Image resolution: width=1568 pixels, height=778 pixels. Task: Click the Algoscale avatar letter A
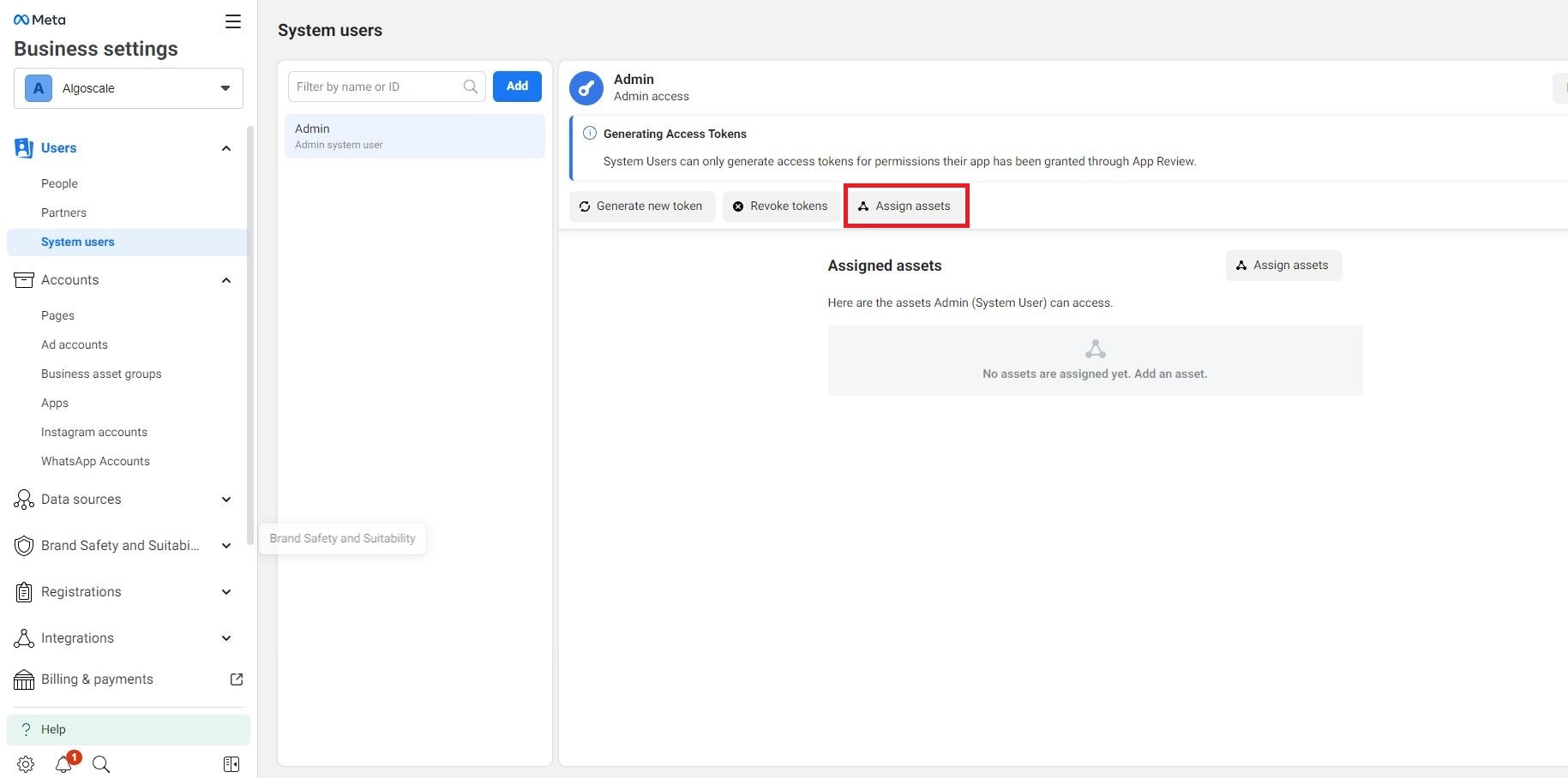39,88
